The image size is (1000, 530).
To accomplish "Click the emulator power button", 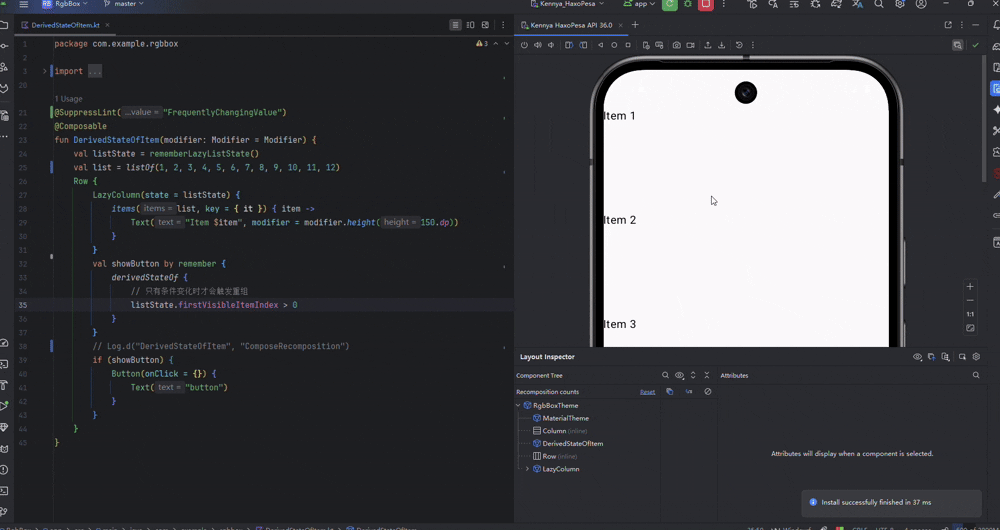I will [x=524, y=45].
